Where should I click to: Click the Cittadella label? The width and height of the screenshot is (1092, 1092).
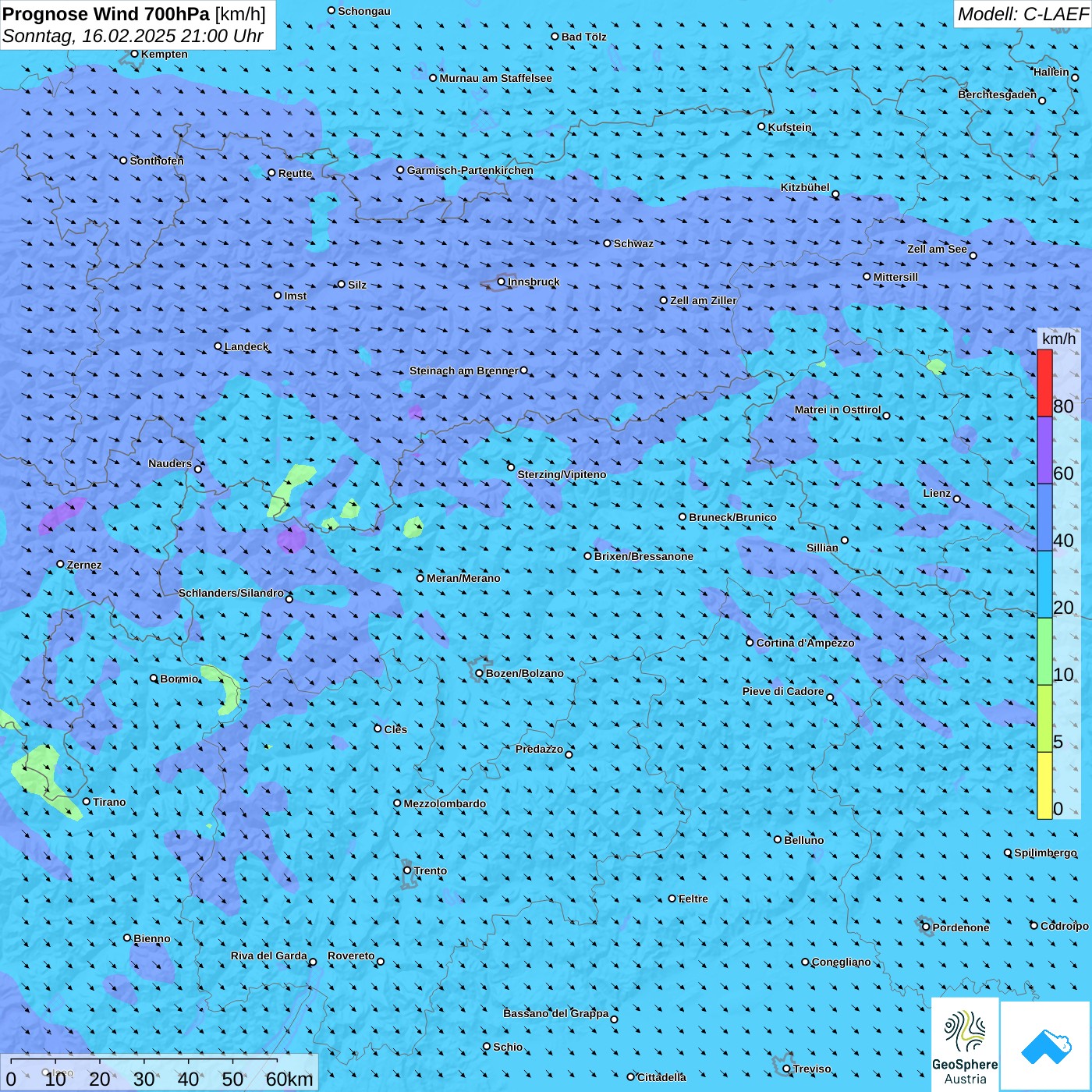pos(661,1077)
